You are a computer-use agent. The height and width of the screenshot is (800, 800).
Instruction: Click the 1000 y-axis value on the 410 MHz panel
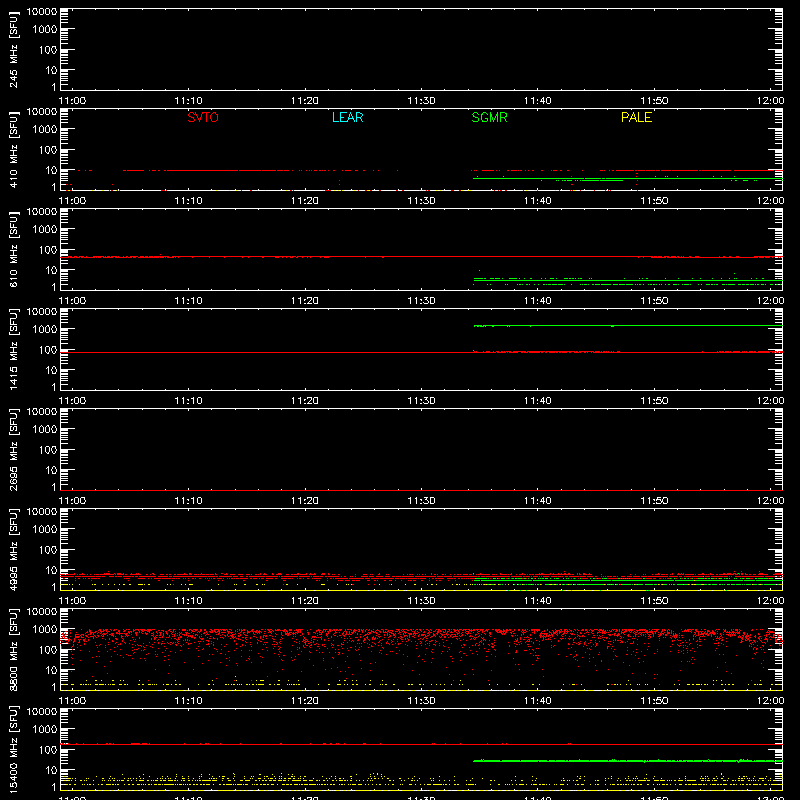point(45,130)
